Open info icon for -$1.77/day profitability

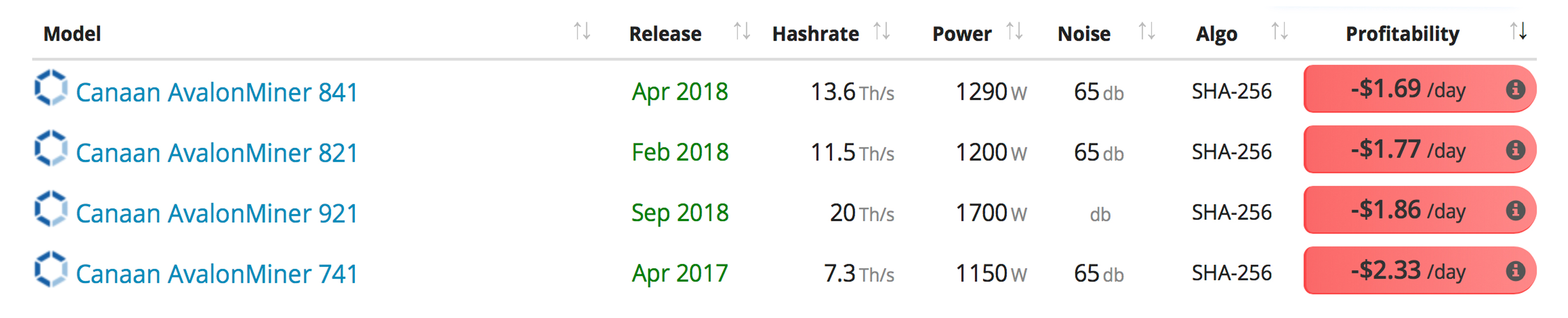1515,150
